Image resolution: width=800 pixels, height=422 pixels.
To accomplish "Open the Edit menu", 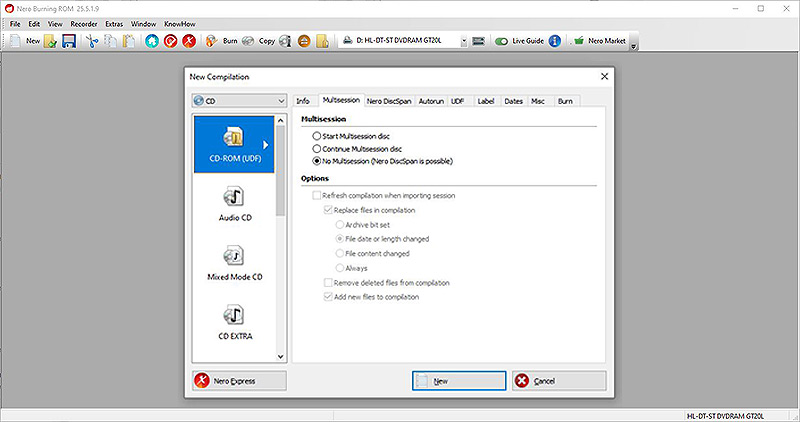I will (x=34, y=24).
